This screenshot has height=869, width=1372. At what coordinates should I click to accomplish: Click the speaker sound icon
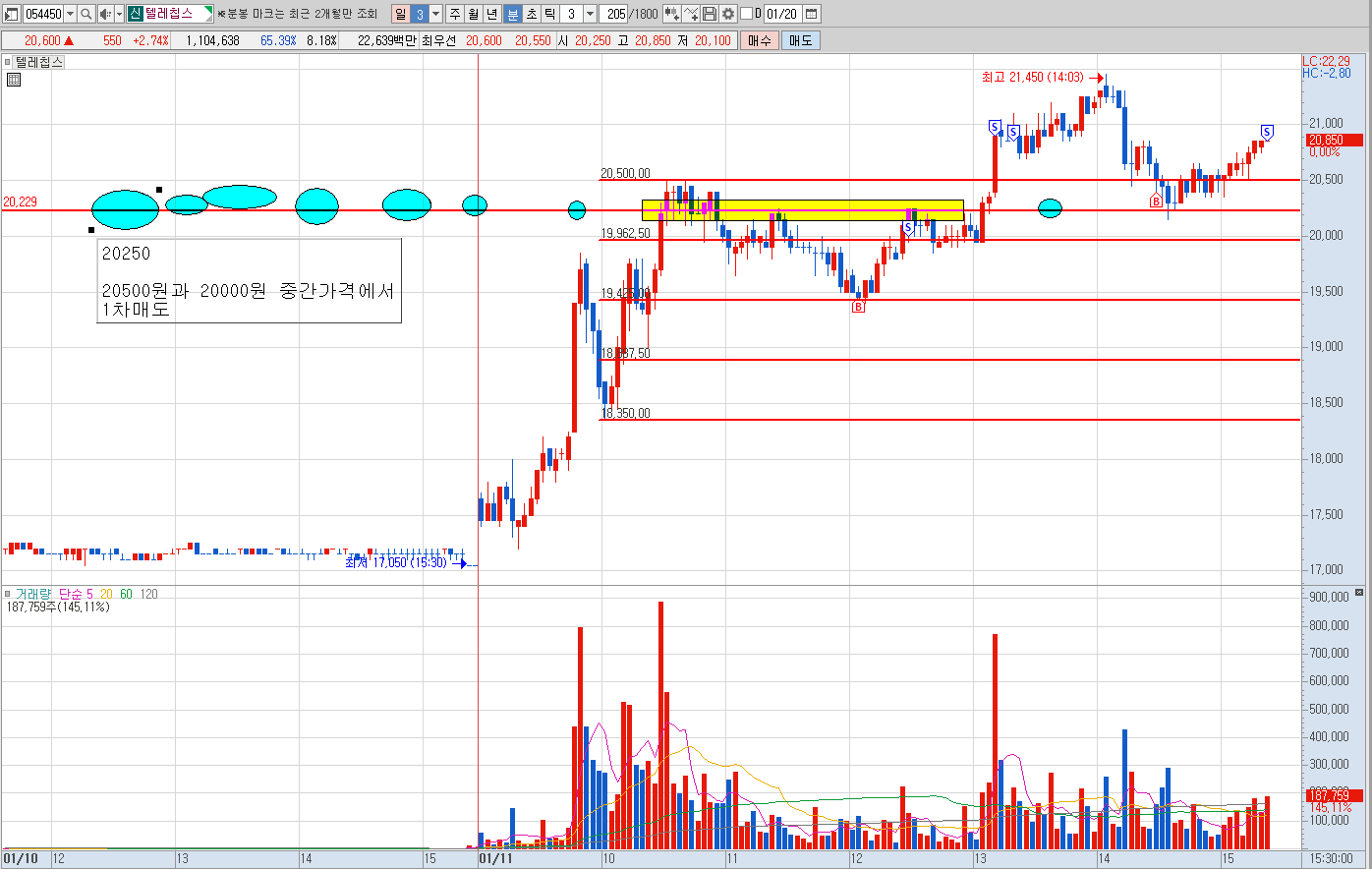tap(104, 14)
